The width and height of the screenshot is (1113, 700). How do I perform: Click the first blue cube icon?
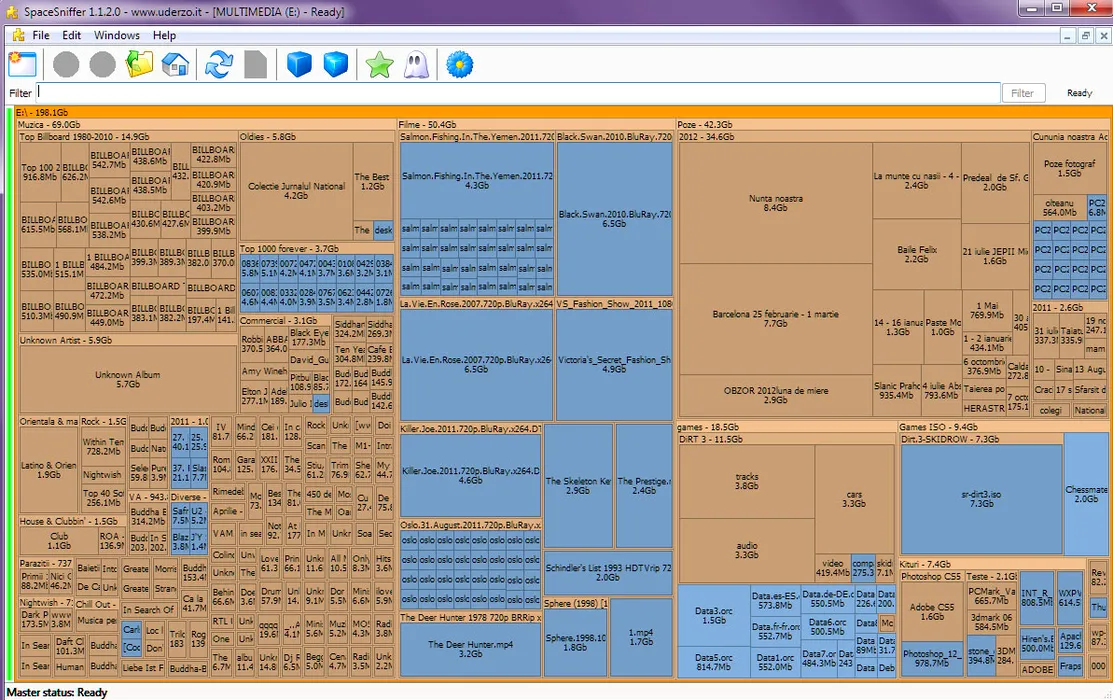point(299,65)
